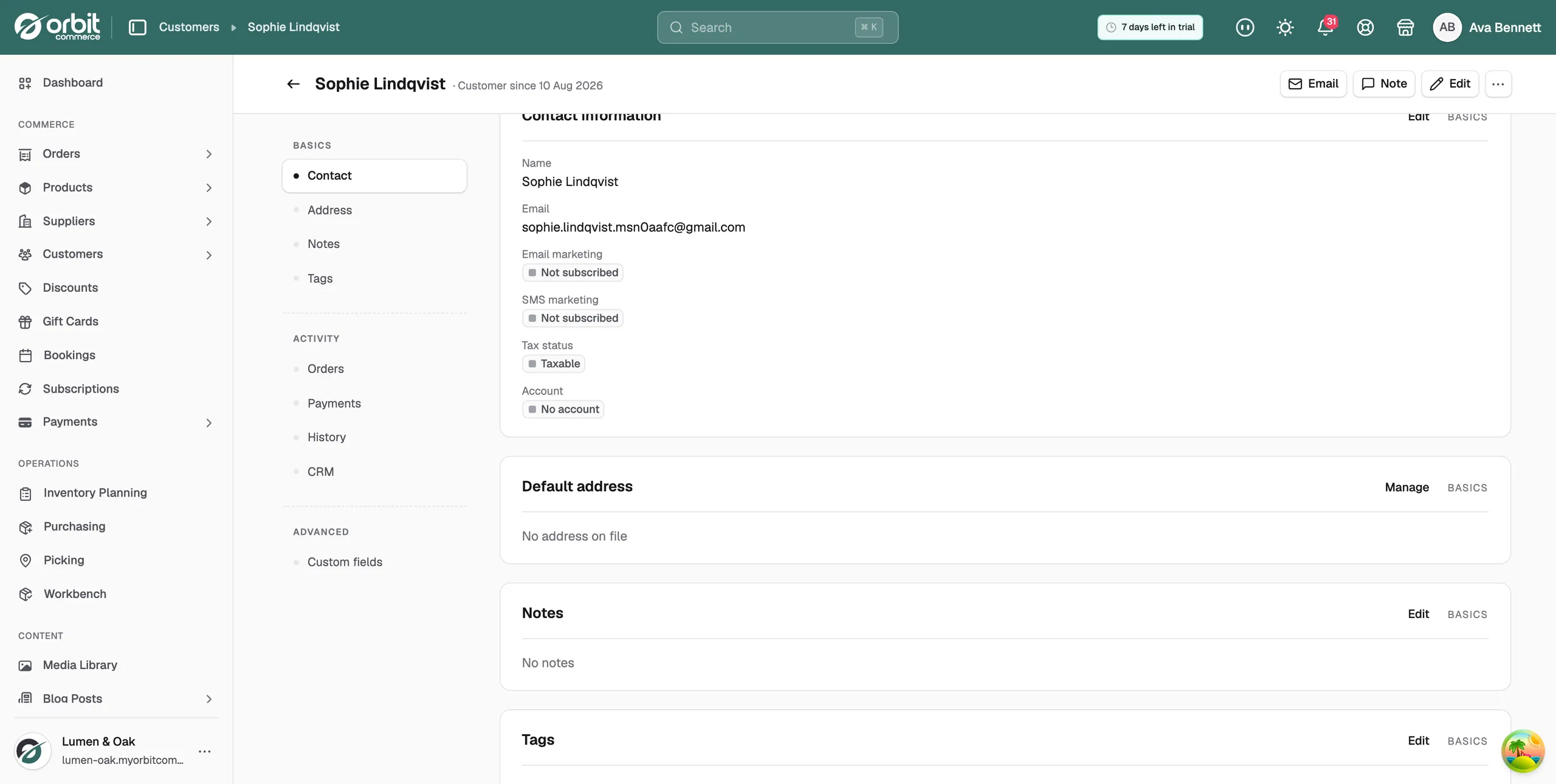Click the Email button
This screenshot has width=1556, height=784.
coord(1313,84)
